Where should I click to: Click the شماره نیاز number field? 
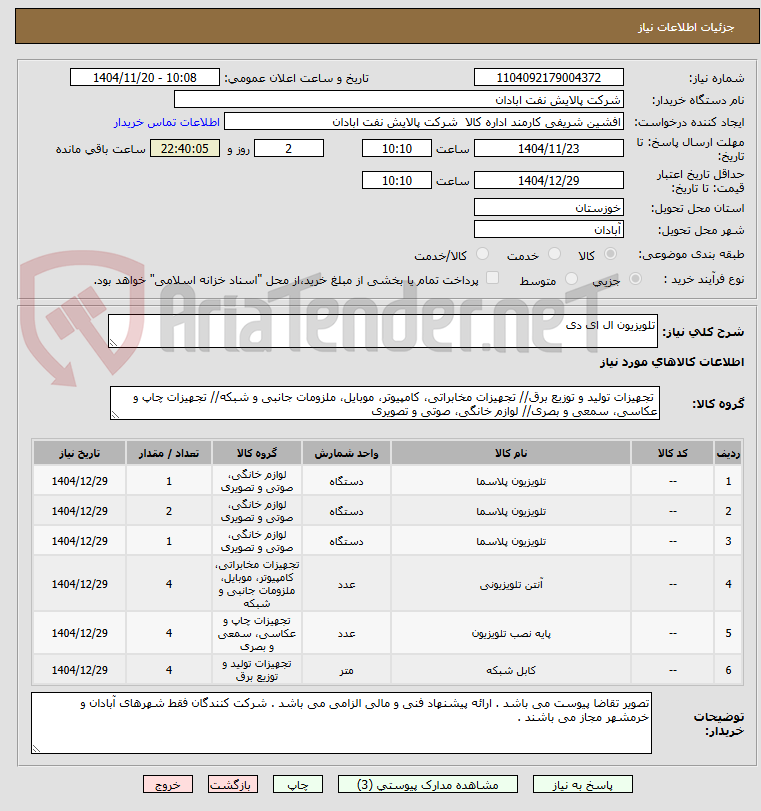coord(548,78)
